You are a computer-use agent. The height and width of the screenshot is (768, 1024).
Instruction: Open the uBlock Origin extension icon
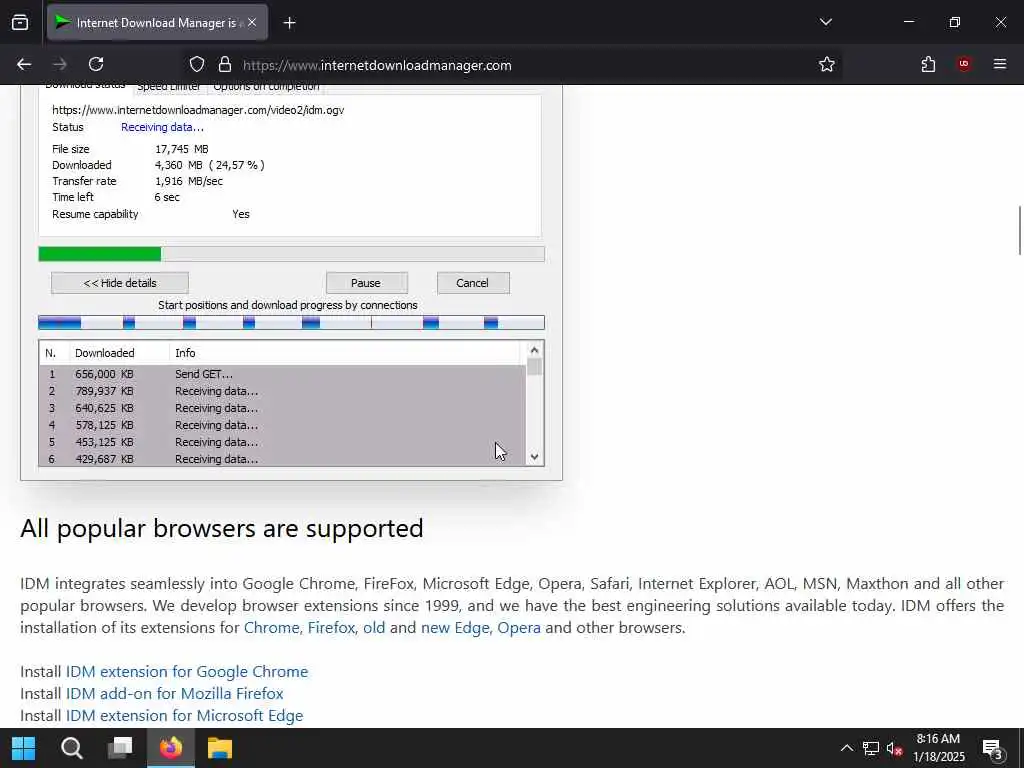click(964, 64)
